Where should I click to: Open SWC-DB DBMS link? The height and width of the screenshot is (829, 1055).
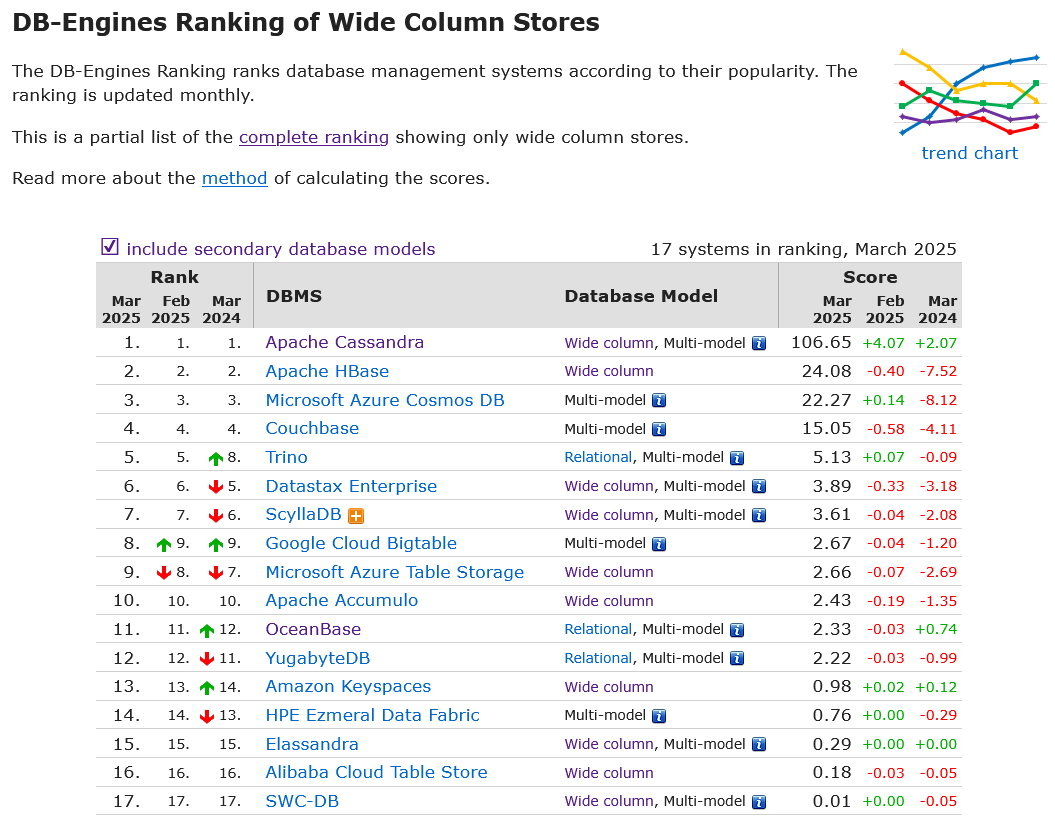tap(302, 802)
